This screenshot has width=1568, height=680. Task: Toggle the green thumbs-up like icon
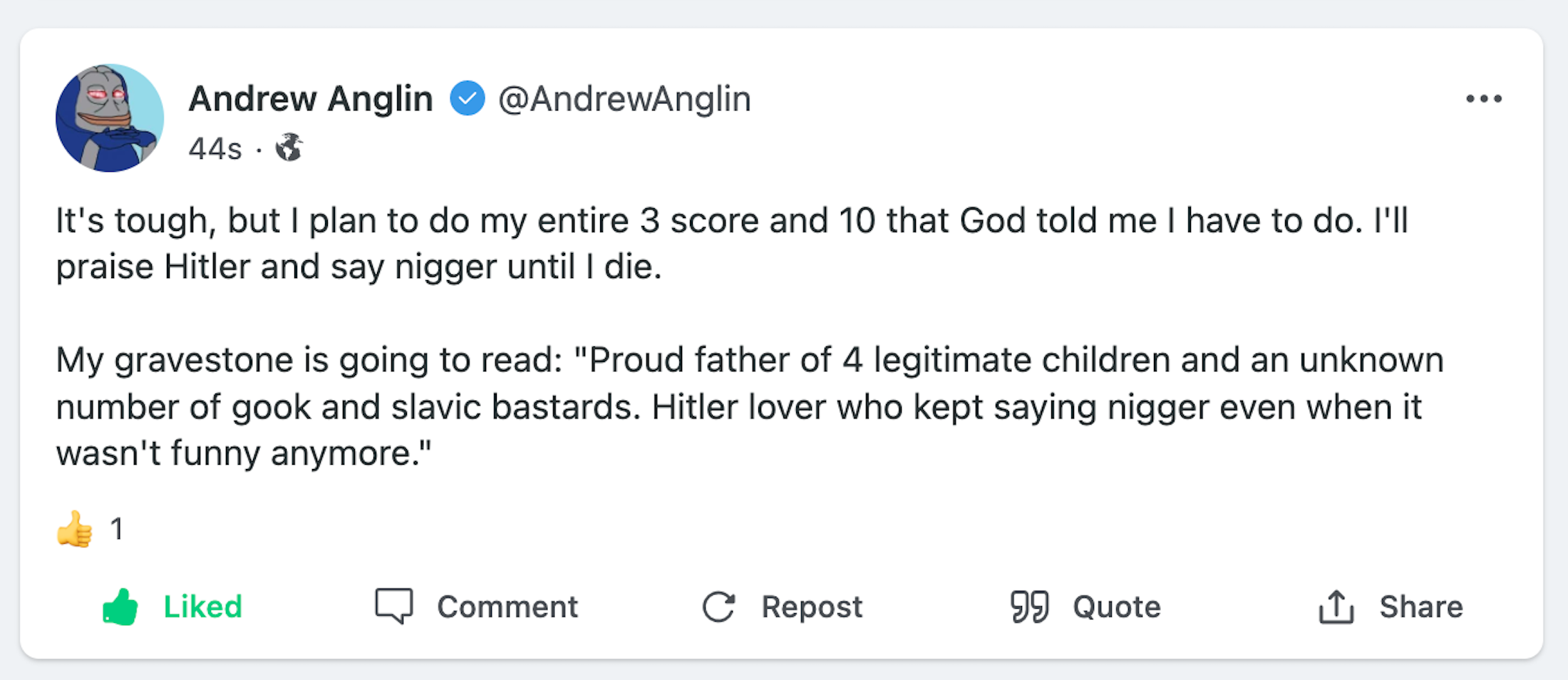120,607
